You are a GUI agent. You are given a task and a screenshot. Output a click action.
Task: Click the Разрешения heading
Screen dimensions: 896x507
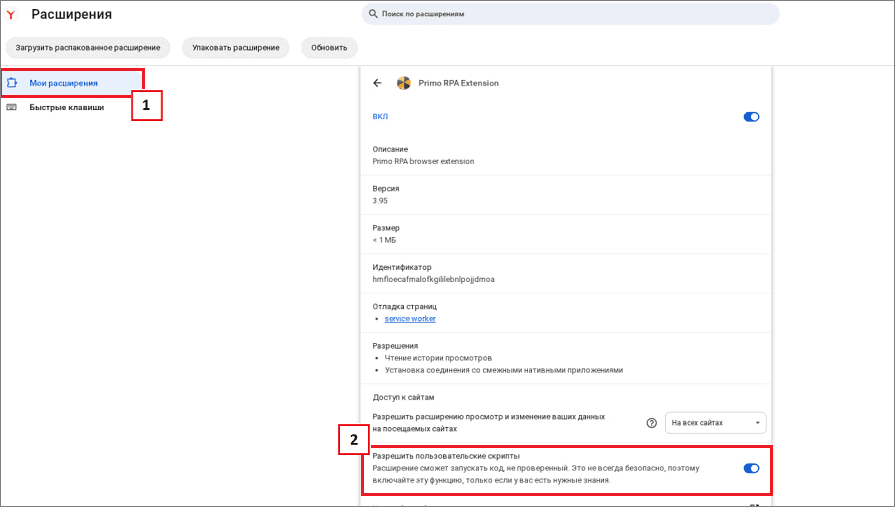pos(395,346)
